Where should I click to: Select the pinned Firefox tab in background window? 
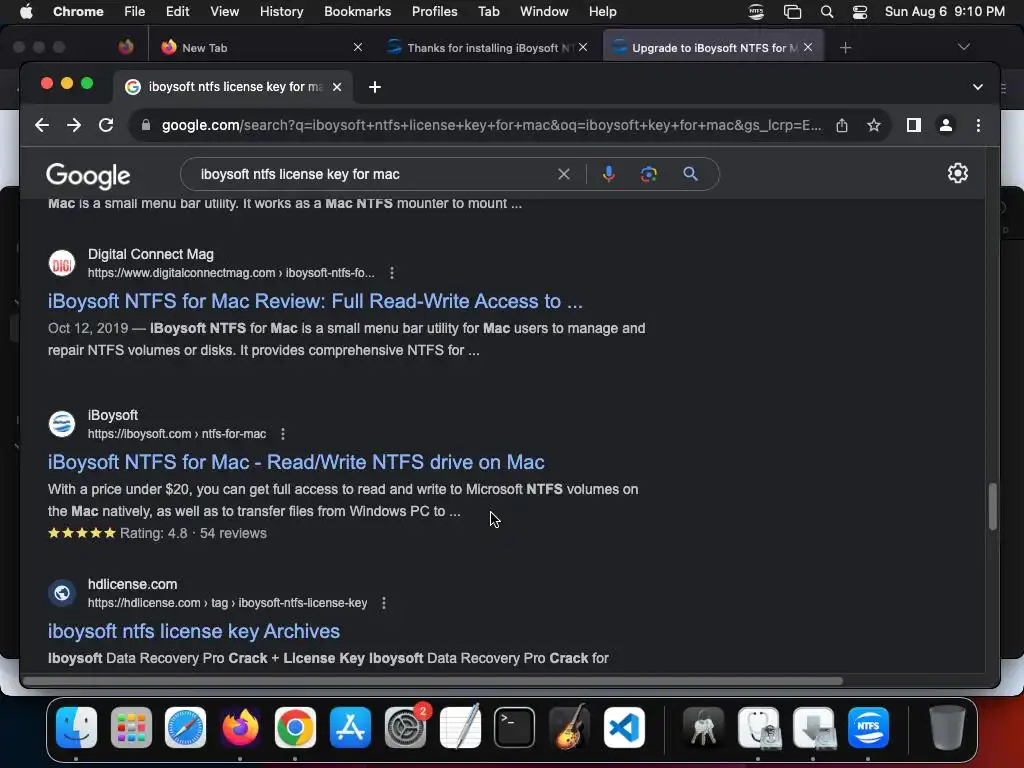pyautogui.click(x=126, y=47)
